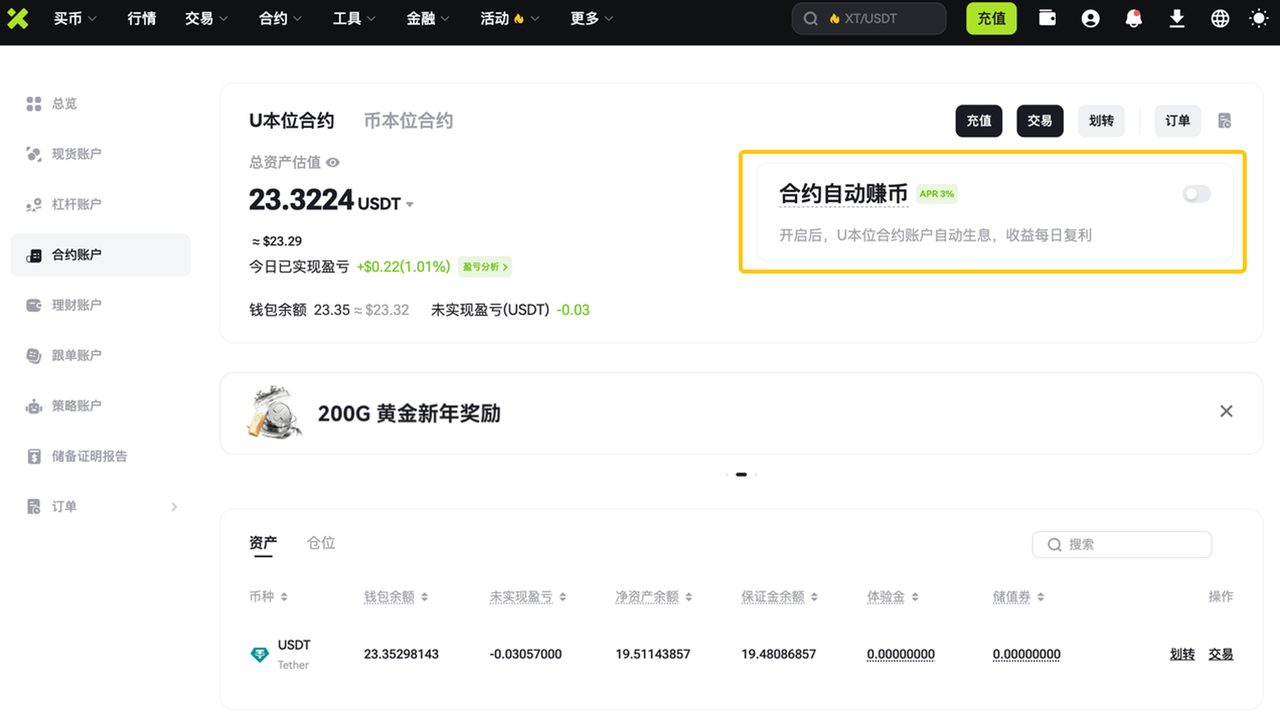Open the language globe icon
This screenshot has width=1280, height=716.
point(1220,18)
